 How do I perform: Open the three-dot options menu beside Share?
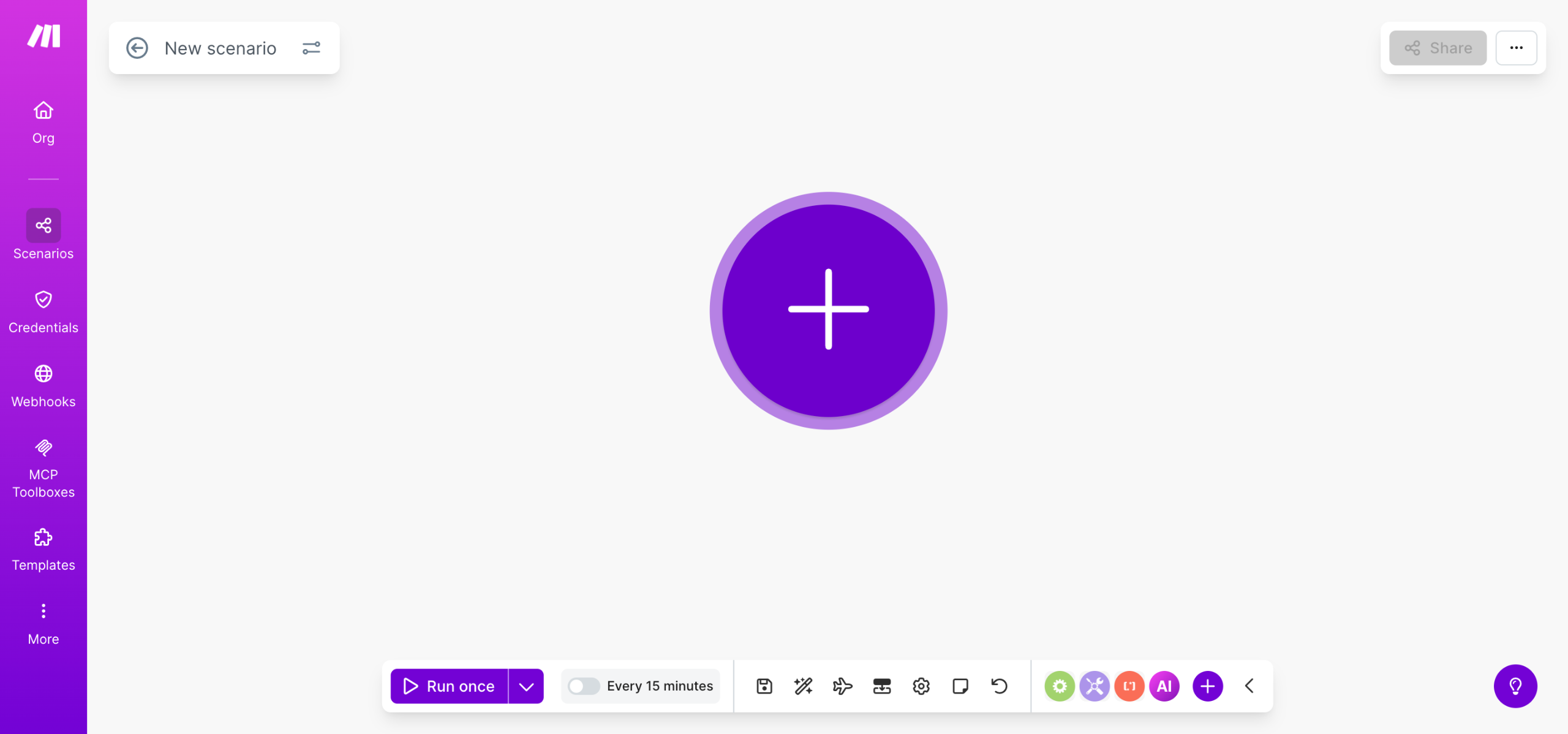click(1516, 48)
